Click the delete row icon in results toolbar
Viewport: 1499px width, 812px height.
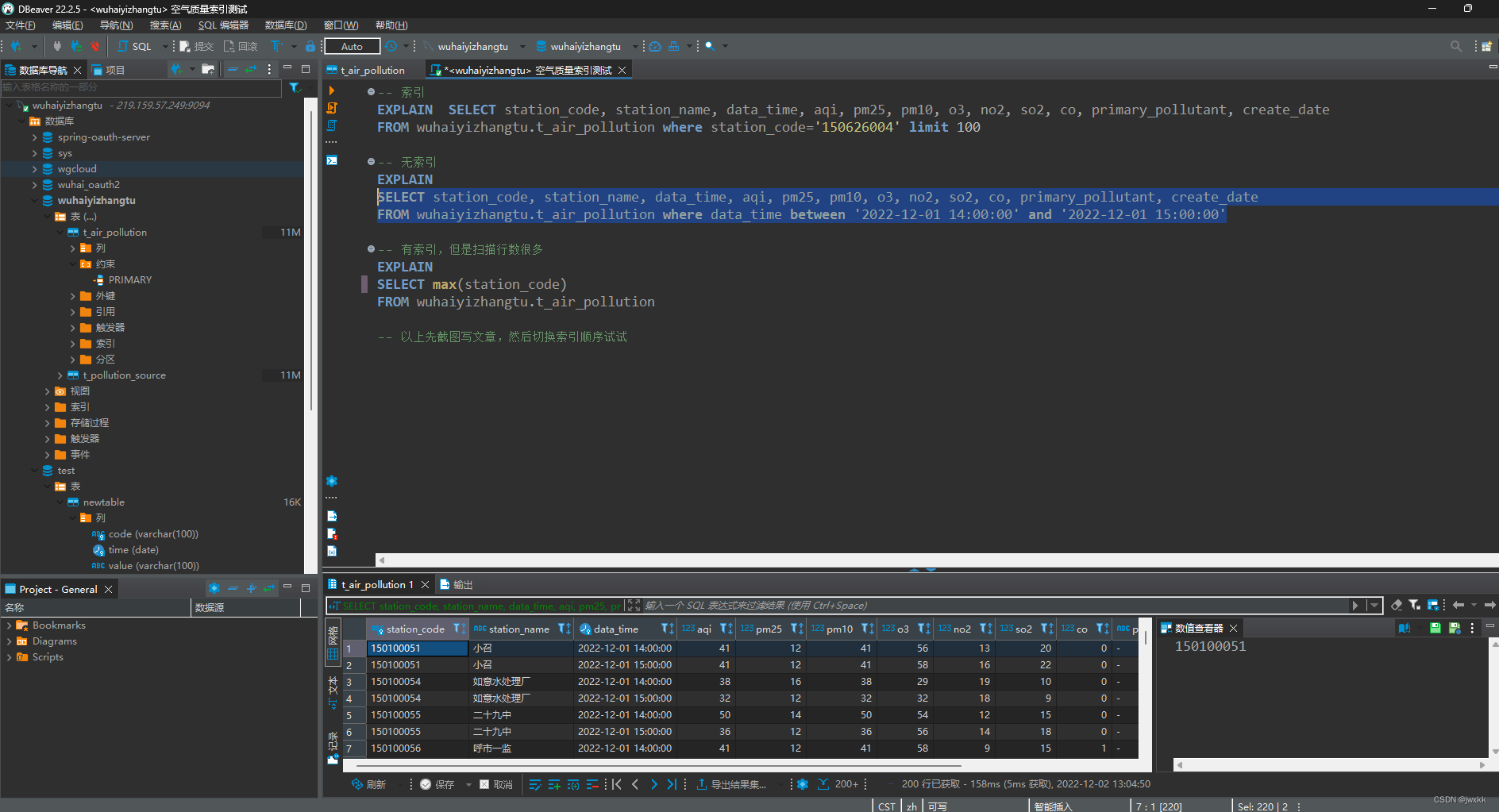click(592, 784)
